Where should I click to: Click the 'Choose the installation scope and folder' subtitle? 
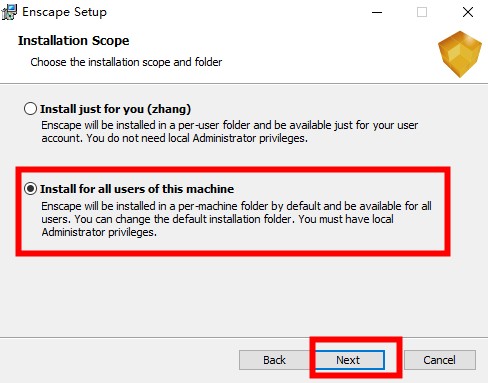[126, 62]
